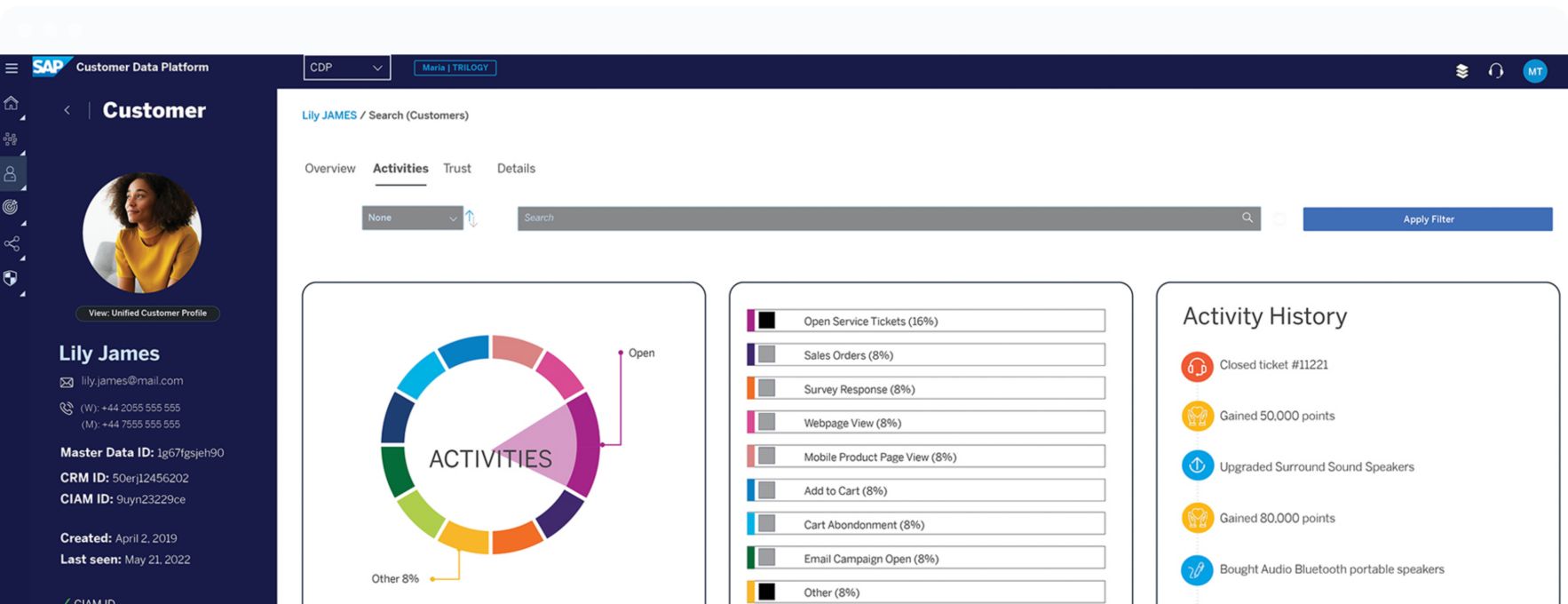
Task: Open the shield security sidebar icon
Action: (x=11, y=278)
